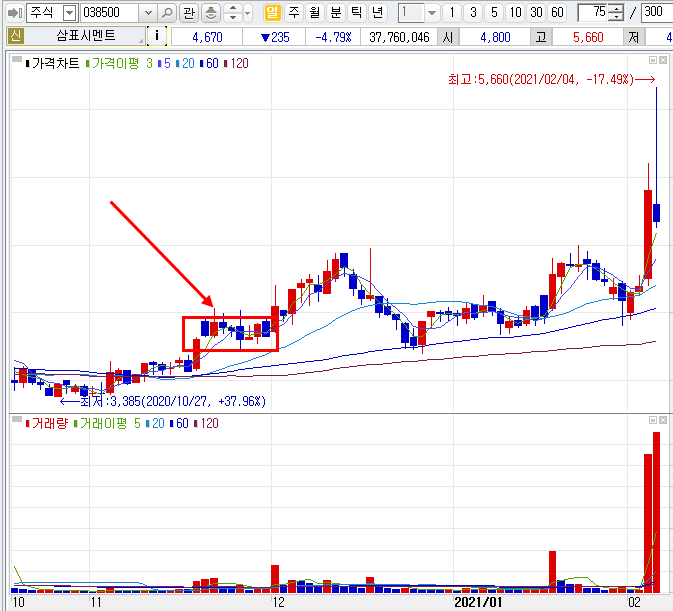Click price change ▼235

275,37
